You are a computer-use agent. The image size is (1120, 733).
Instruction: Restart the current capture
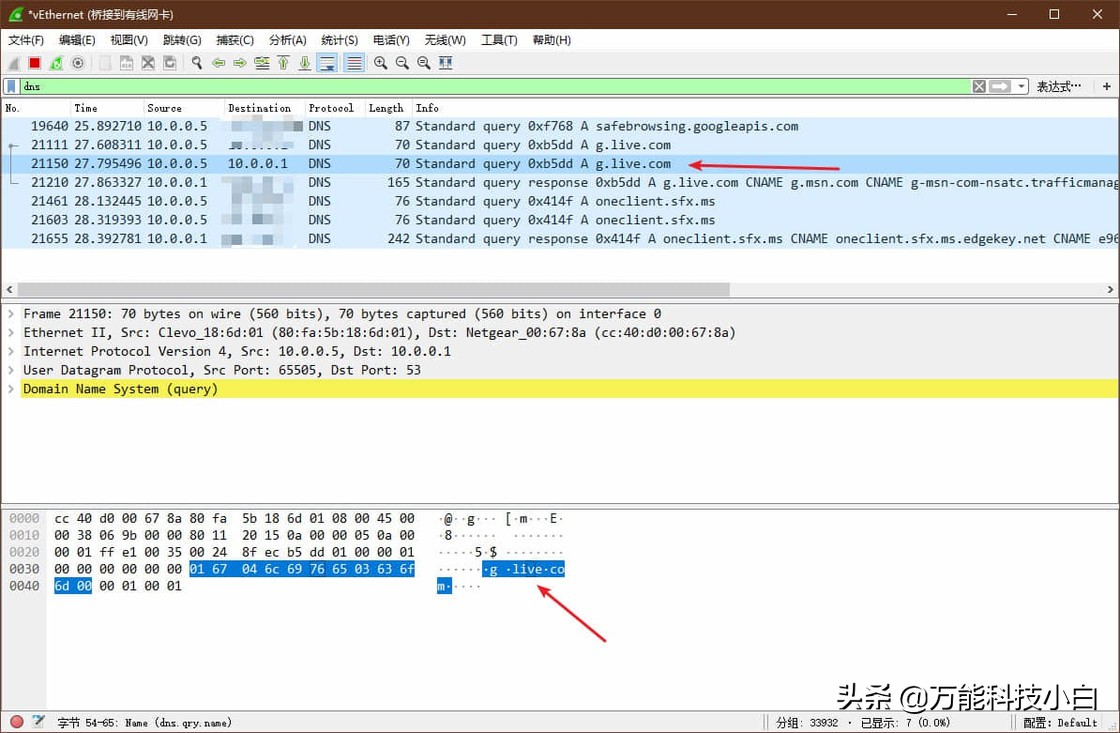[x=56, y=63]
